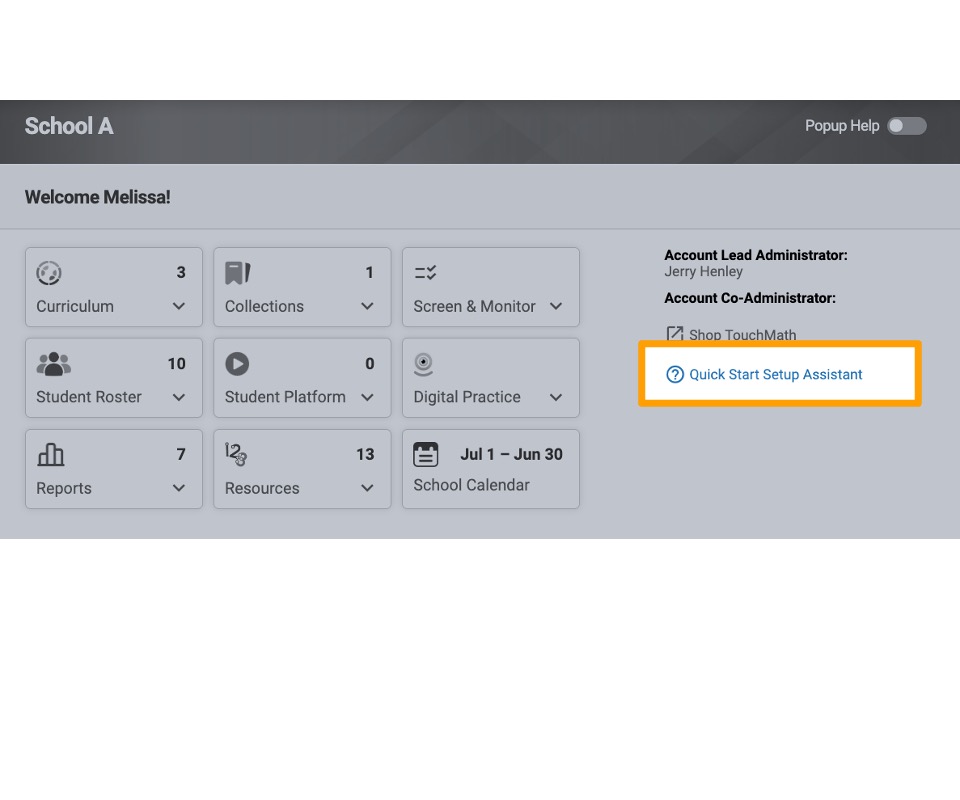Click the Account Lead Administrator label

click(x=756, y=255)
